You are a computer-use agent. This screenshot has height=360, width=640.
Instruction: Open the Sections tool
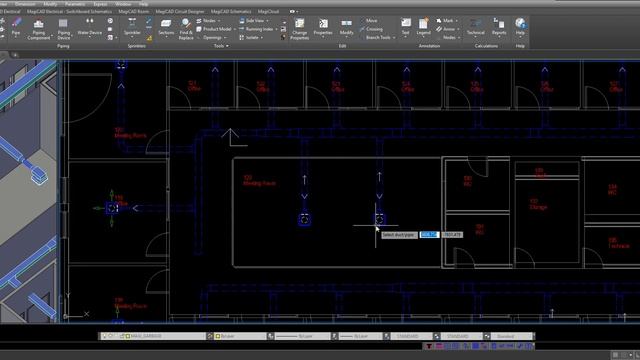coord(166,27)
